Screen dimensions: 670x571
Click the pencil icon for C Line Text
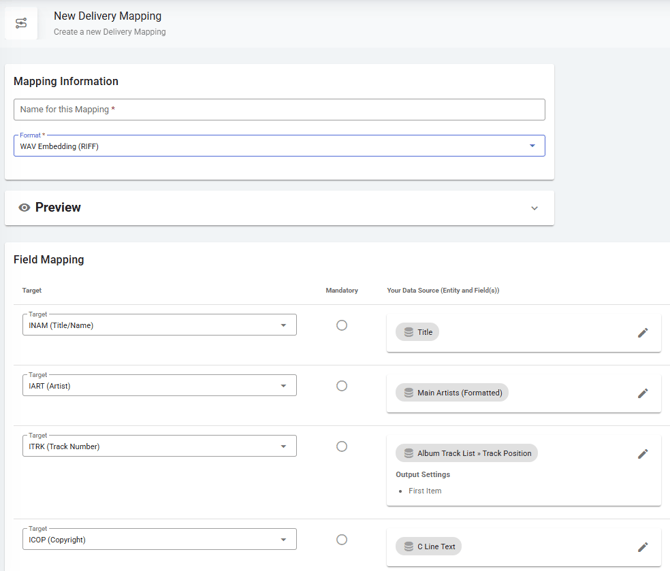click(643, 547)
